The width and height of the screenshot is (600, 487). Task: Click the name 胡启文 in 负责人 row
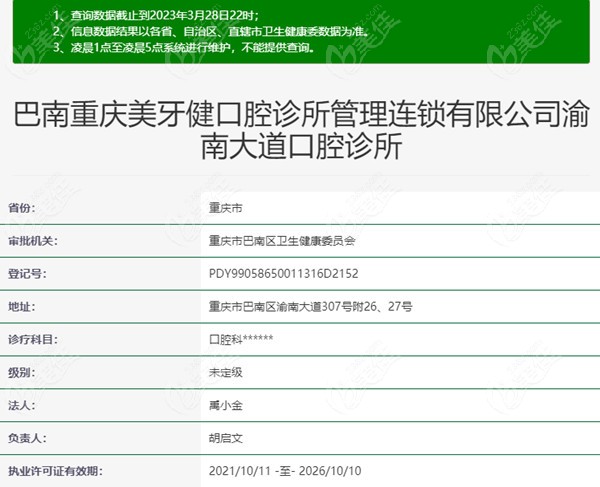[x=225, y=438]
